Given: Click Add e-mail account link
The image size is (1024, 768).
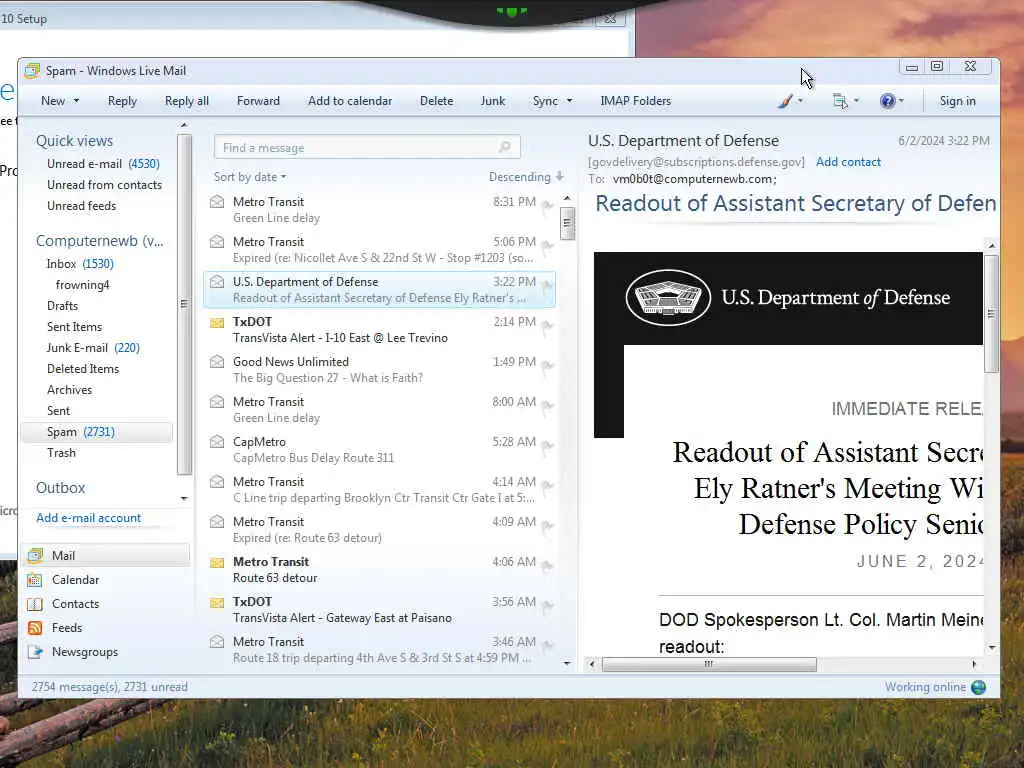Looking at the screenshot, I should (x=89, y=518).
